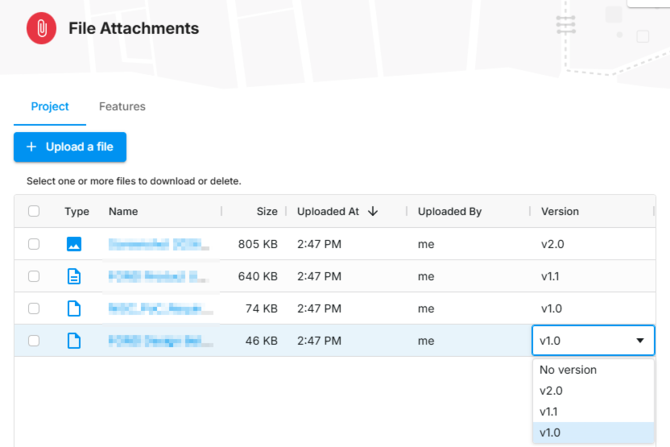Click the 805 KB size cell

pos(258,244)
